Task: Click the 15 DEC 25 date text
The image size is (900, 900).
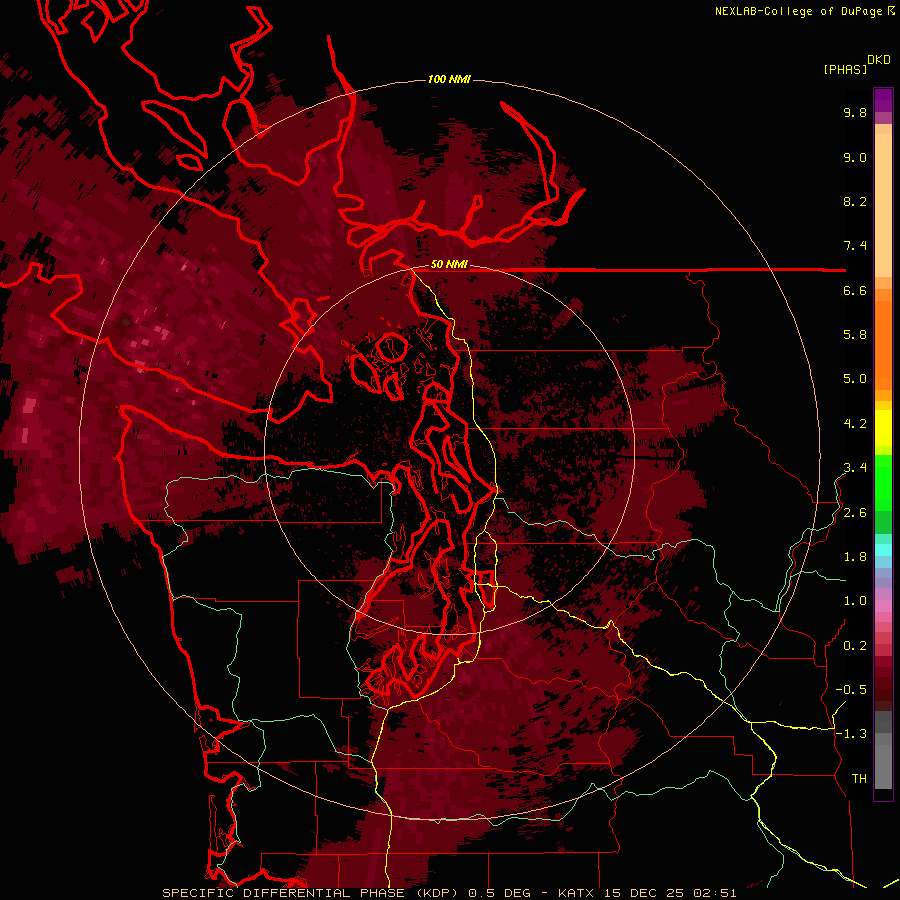Action: (x=643, y=893)
